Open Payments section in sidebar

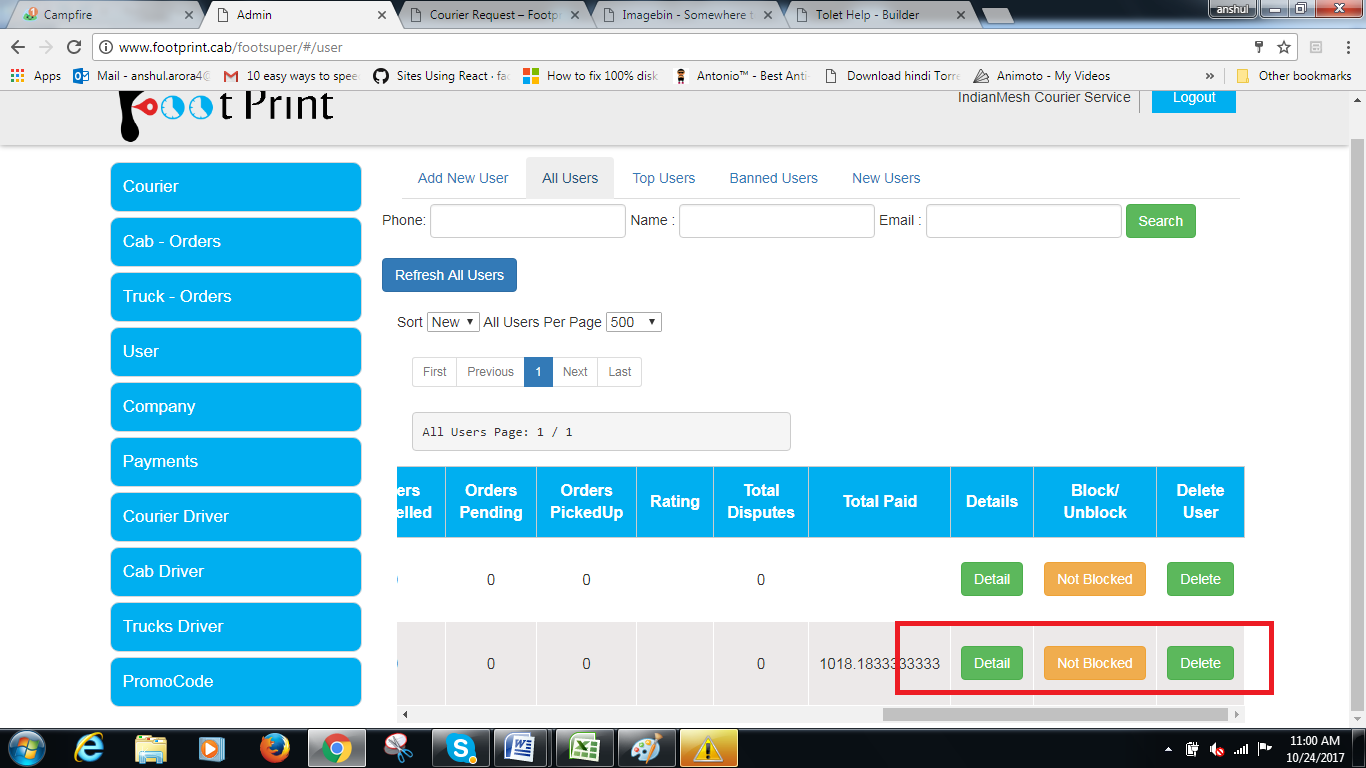pyautogui.click(x=236, y=461)
